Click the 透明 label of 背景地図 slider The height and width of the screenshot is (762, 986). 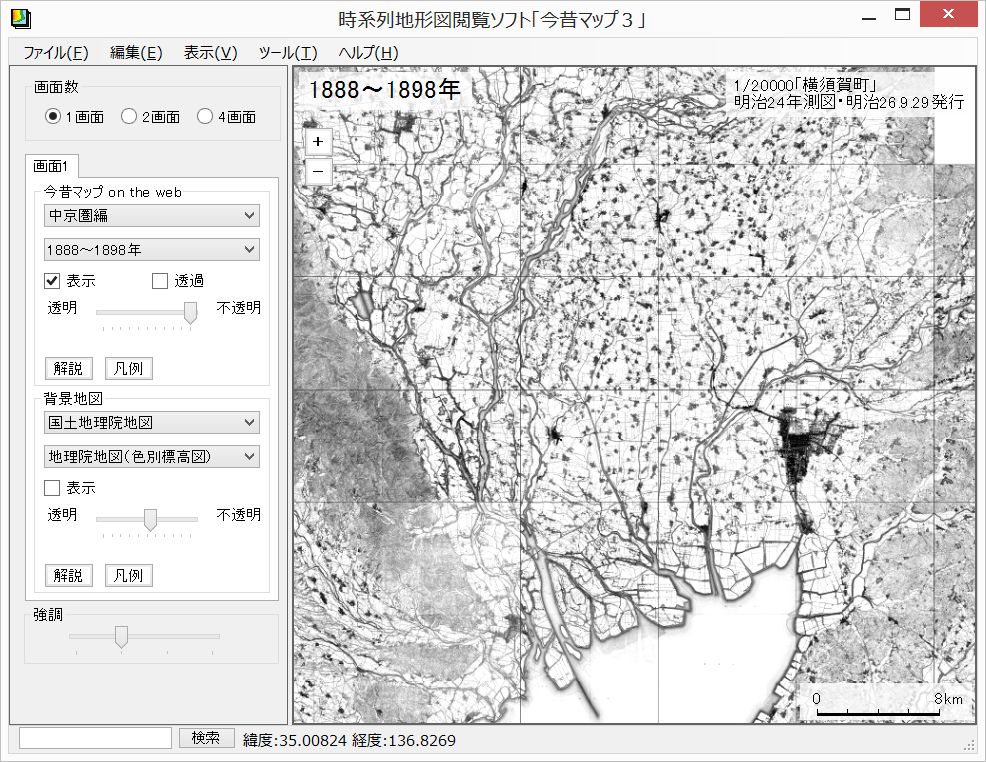[62, 515]
